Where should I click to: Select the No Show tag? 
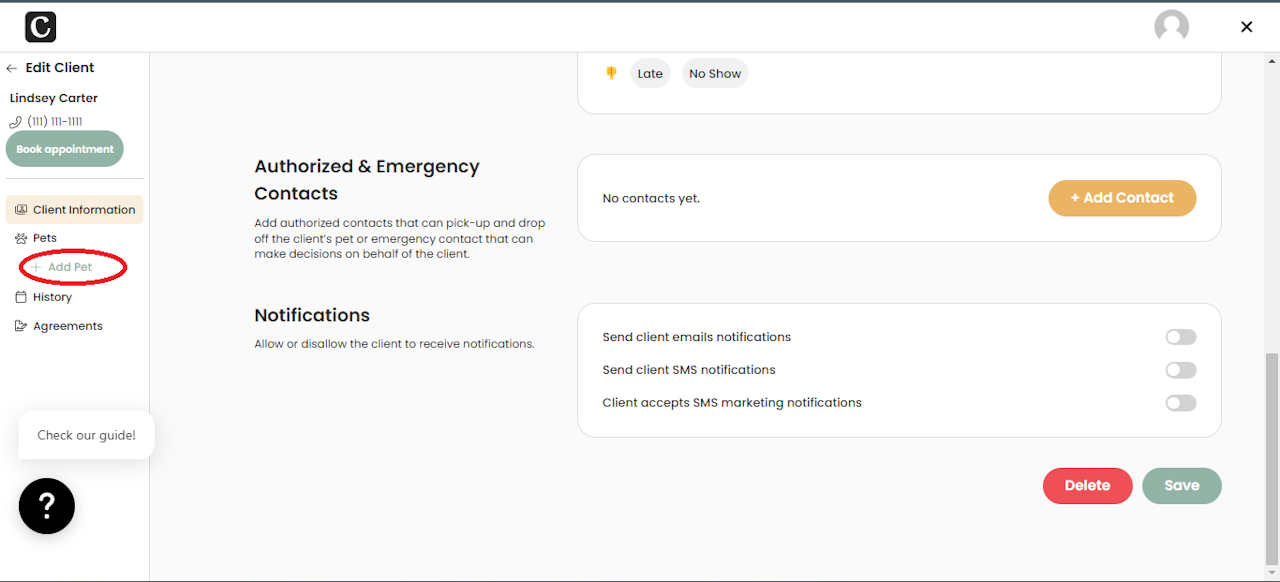(715, 73)
